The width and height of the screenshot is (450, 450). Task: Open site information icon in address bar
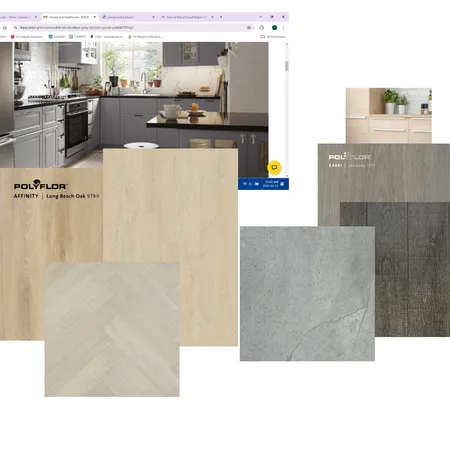[15, 28]
